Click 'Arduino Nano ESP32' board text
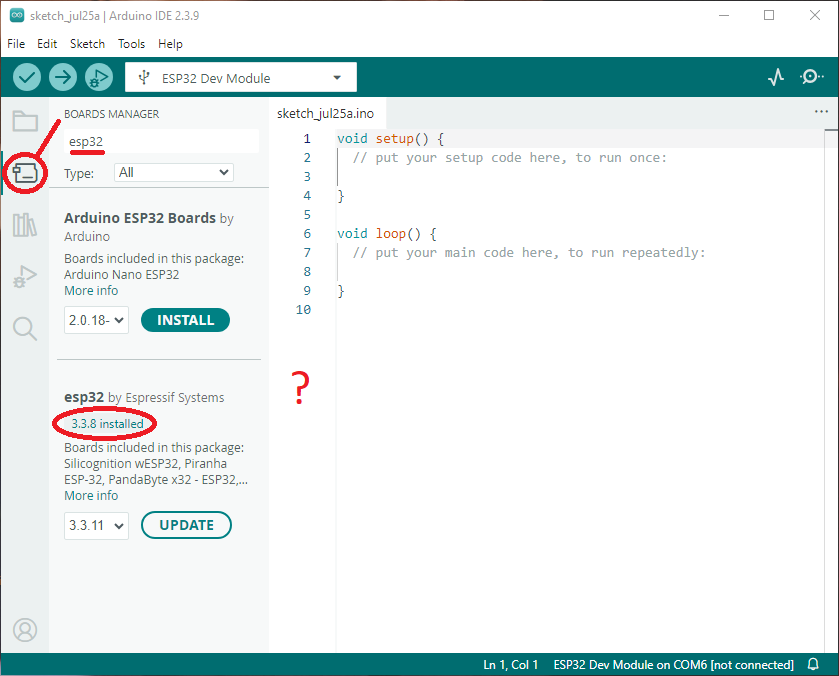 click(121, 275)
